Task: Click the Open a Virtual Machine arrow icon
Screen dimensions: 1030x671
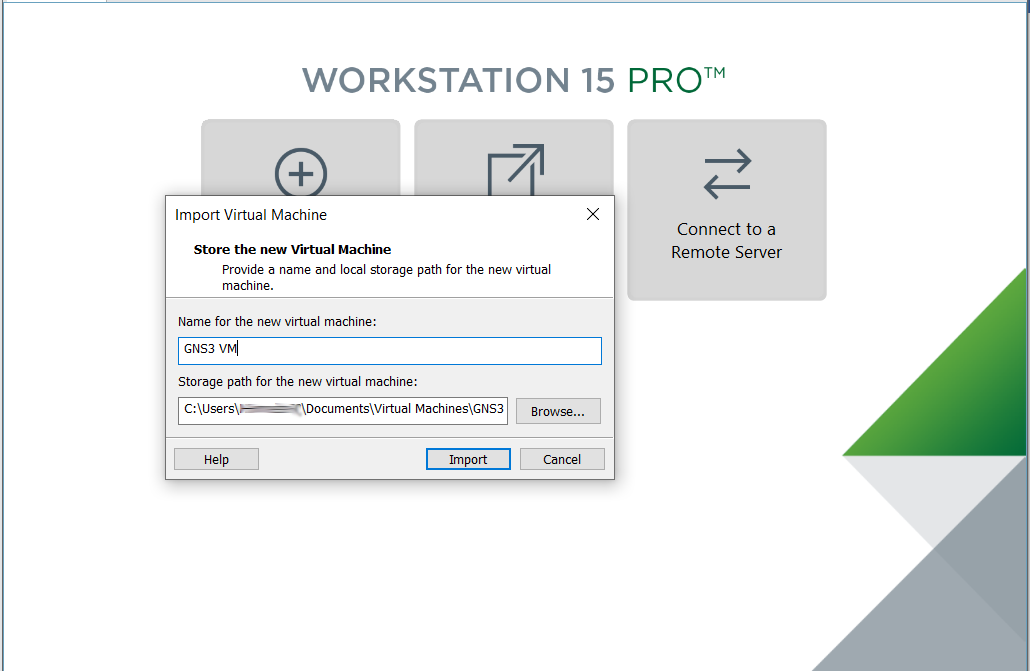Action: [x=516, y=170]
